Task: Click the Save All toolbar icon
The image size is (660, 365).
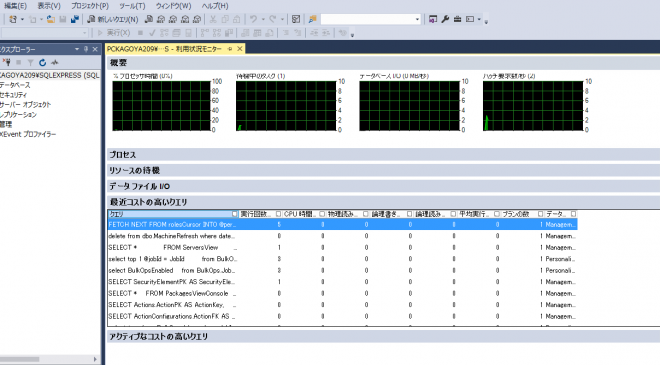Action: (75, 19)
